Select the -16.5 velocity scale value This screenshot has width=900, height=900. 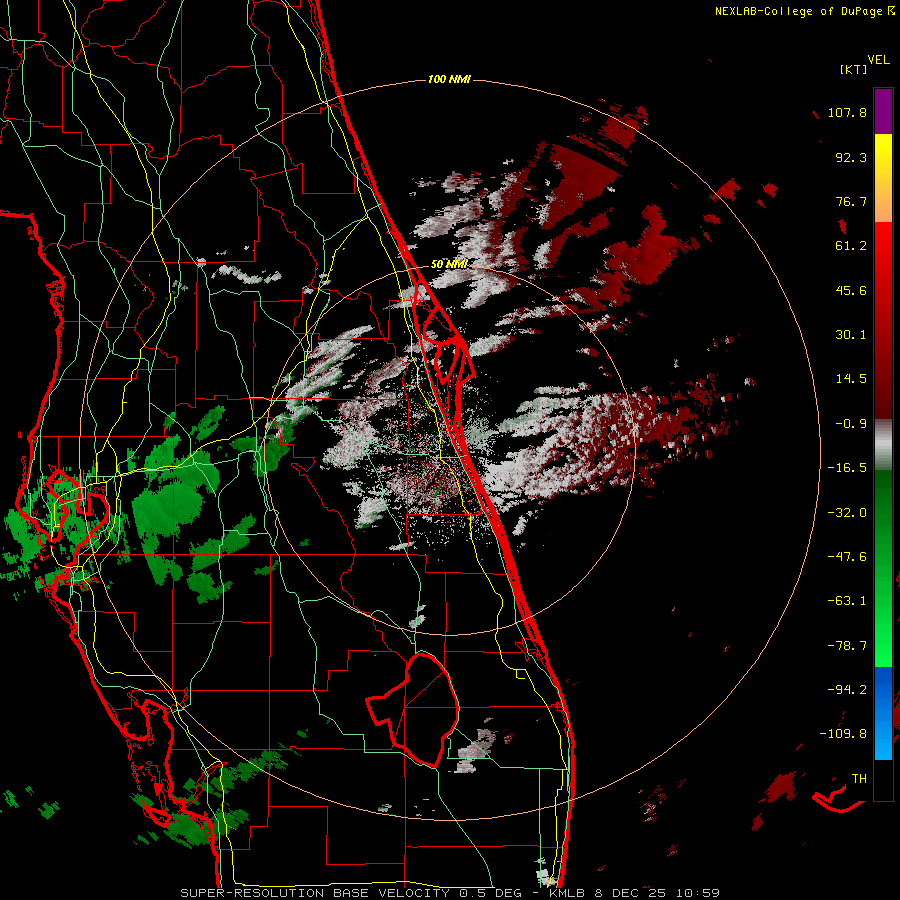(847, 468)
